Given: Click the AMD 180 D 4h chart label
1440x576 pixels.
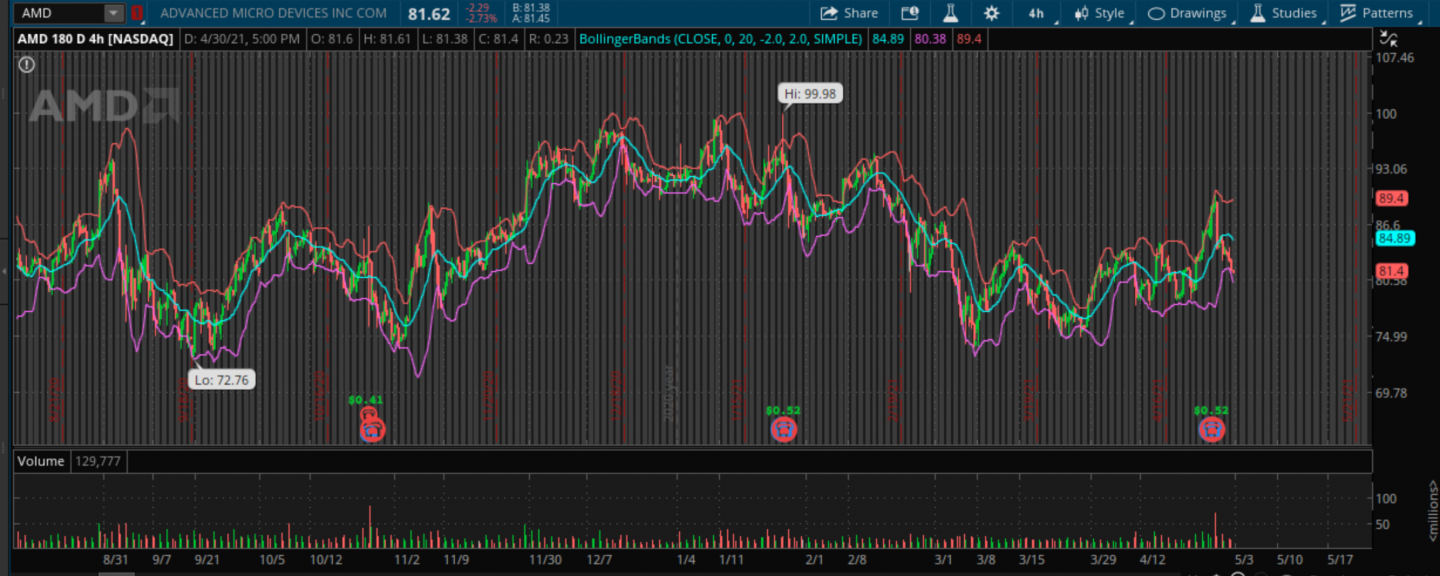Looking at the screenshot, I should pos(95,39).
